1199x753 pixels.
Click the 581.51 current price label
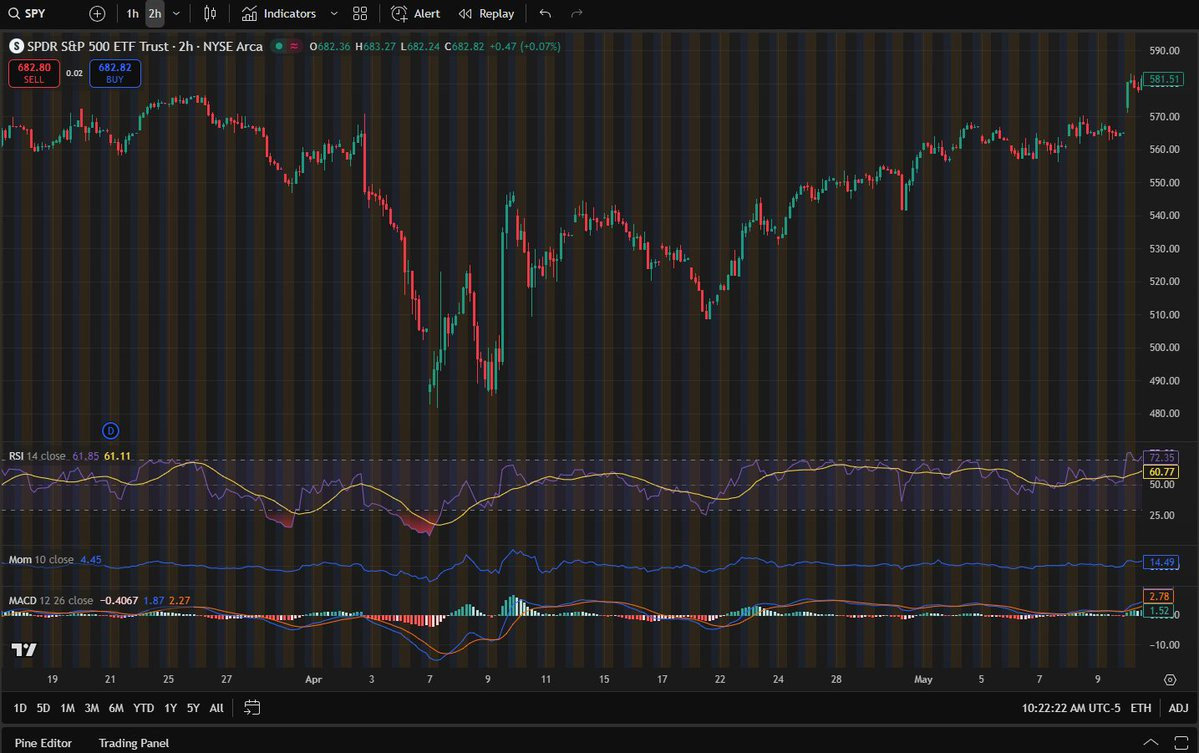tap(1163, 79)
